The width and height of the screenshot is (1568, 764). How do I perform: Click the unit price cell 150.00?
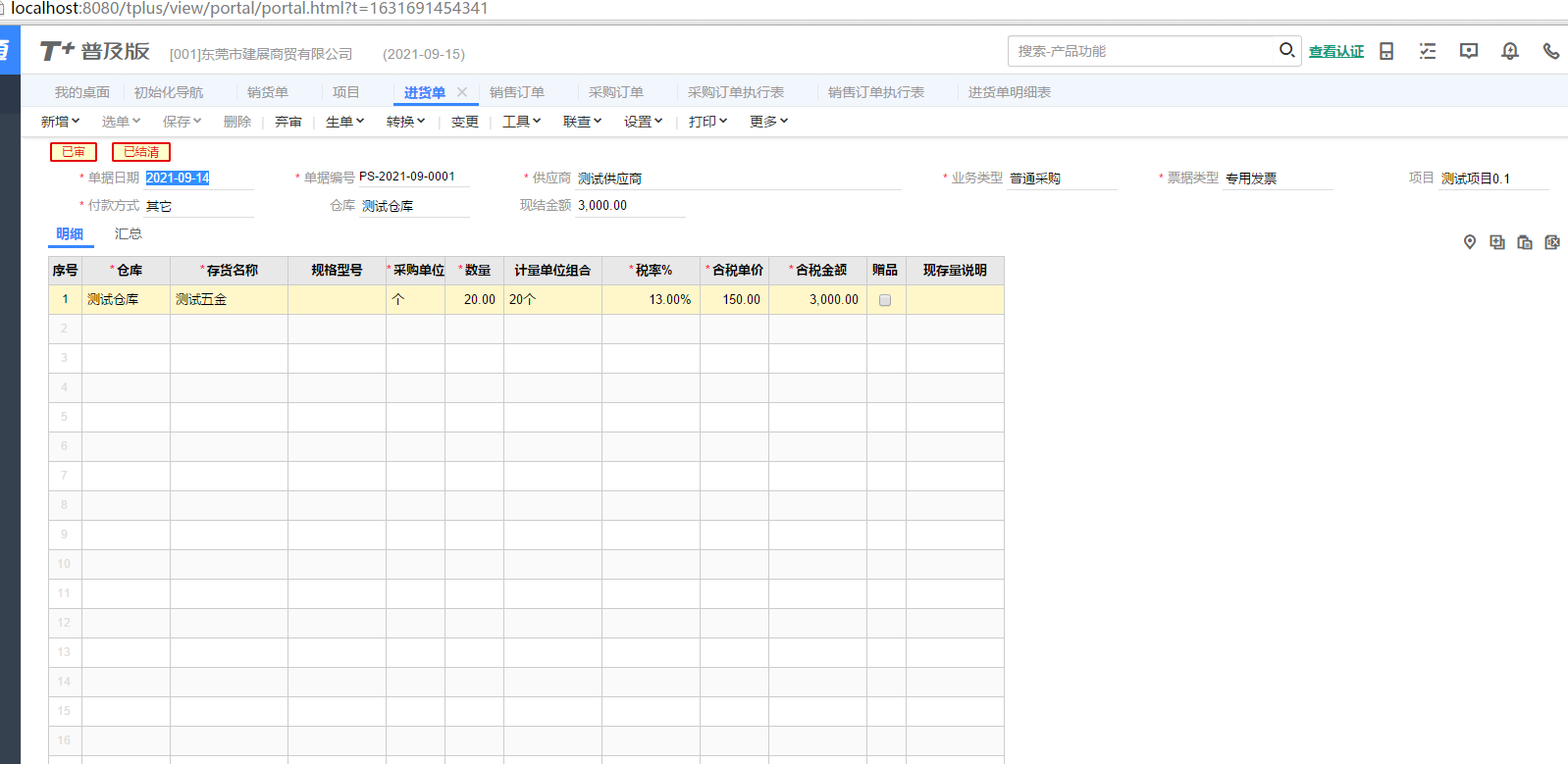734,300
